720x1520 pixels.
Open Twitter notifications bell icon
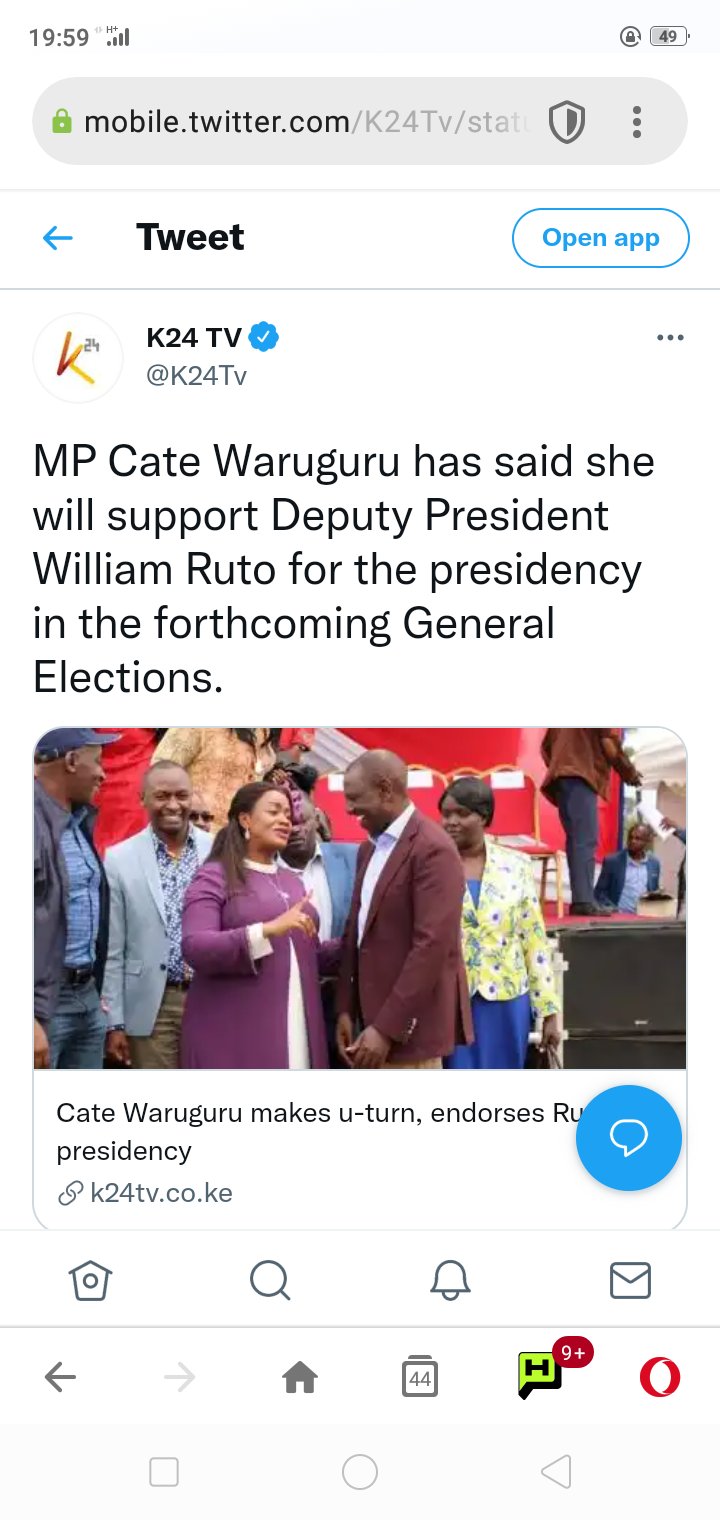point(450,1279)
